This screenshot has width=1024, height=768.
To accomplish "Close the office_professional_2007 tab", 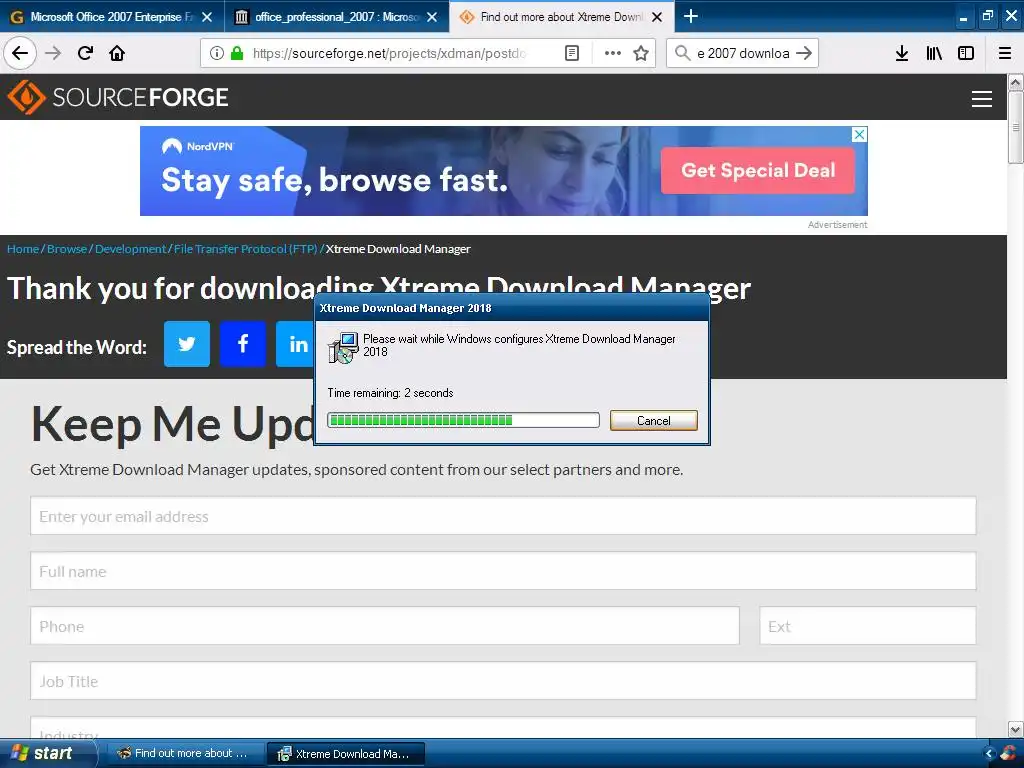I will [432, 17].
